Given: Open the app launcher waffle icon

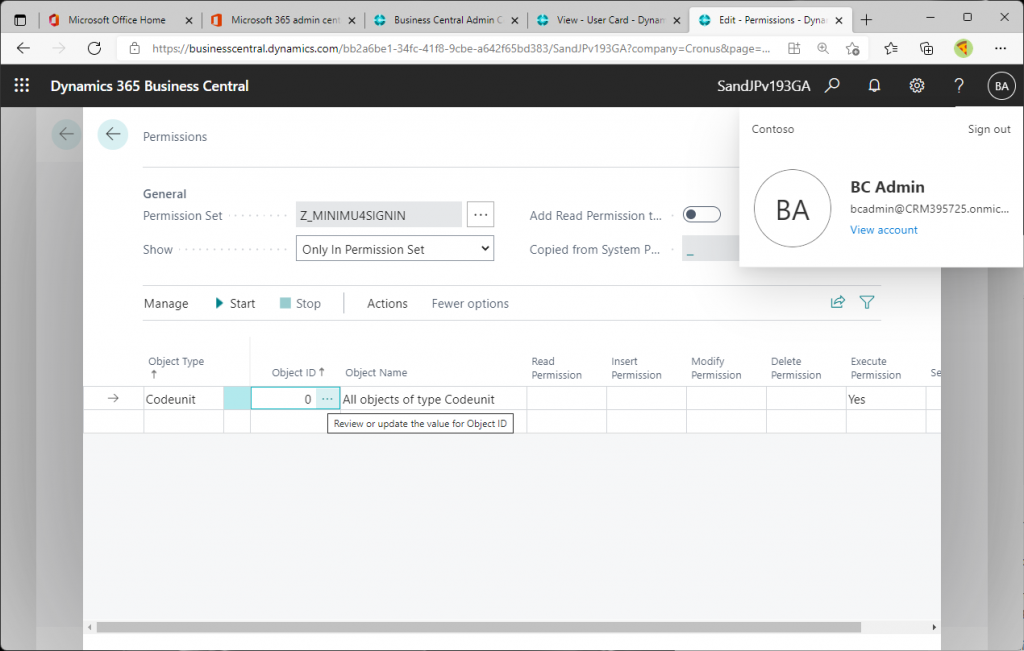Looking at the screenshot, I should 22,85.
